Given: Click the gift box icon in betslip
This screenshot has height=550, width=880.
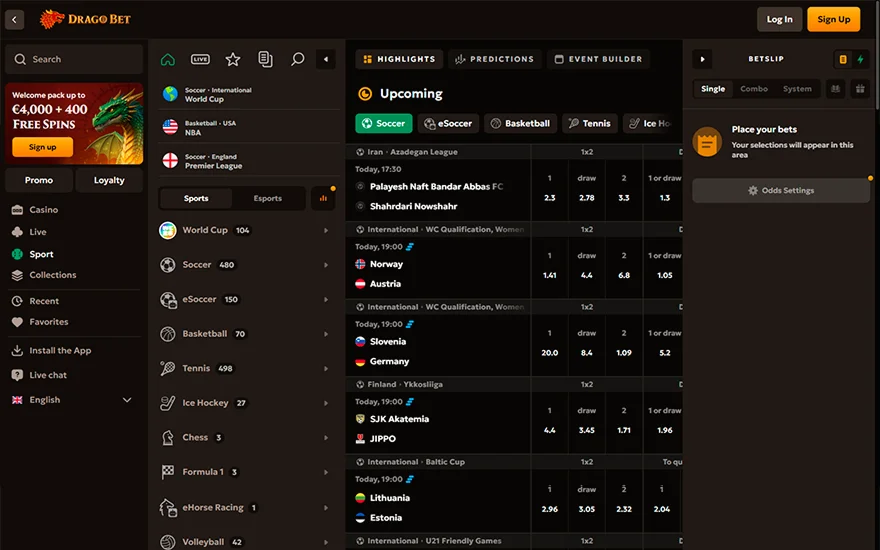Looking at the screenshot, I should [860, 89].
